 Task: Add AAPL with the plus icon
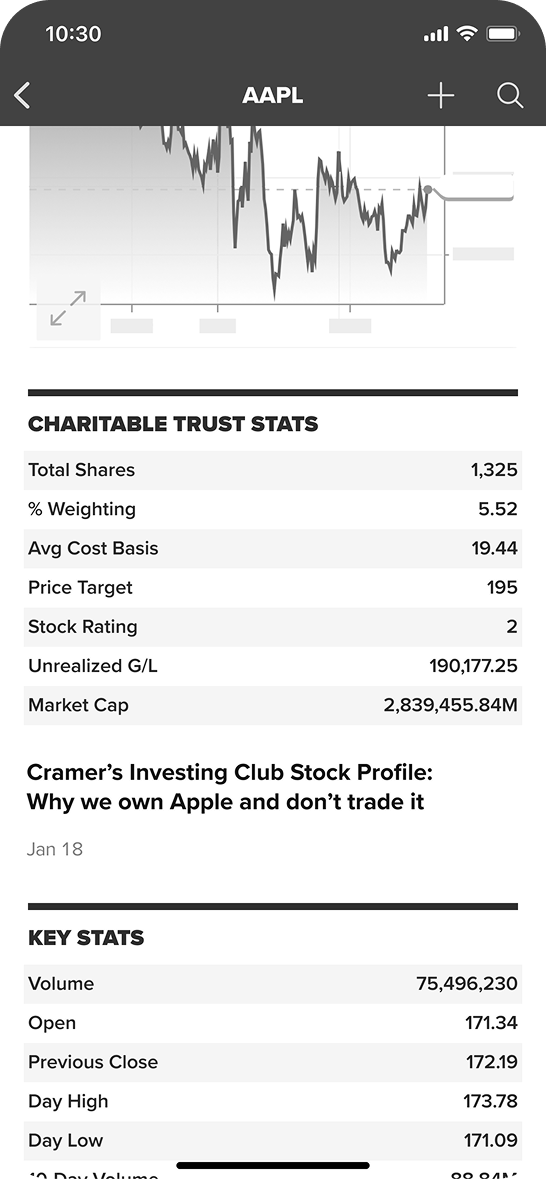441,95
